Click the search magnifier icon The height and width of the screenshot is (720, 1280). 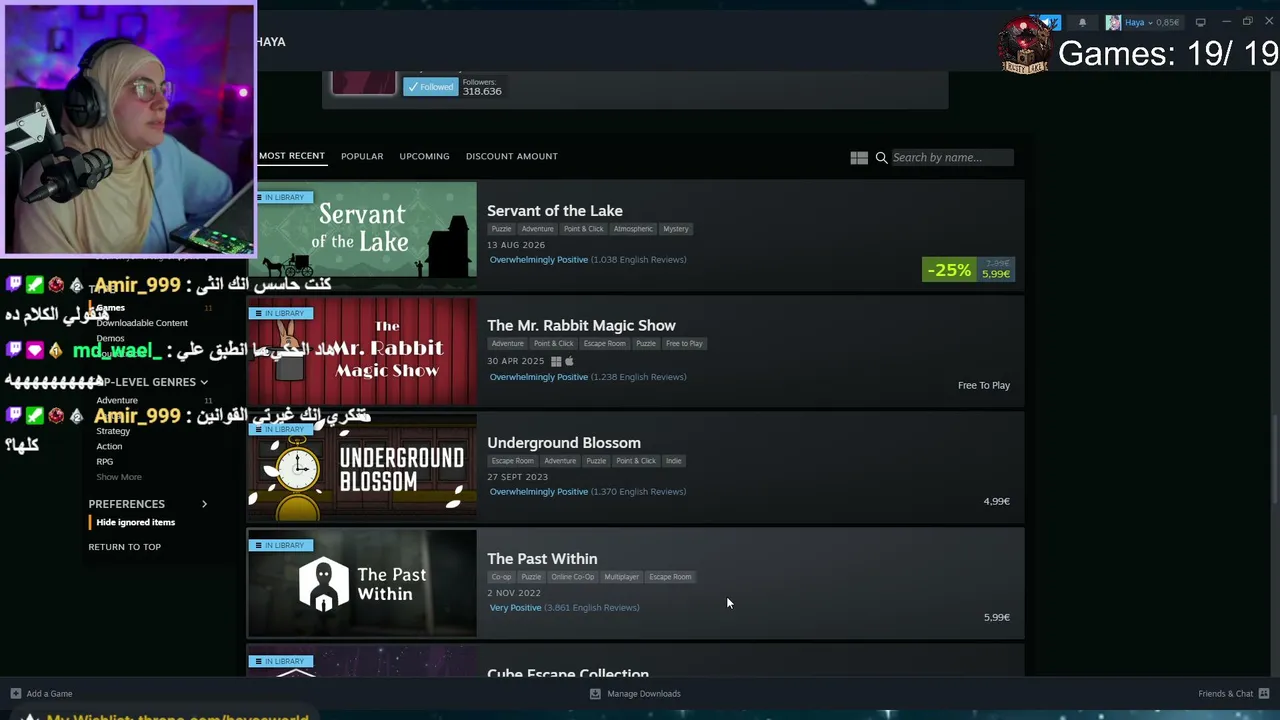coord(881,157)
